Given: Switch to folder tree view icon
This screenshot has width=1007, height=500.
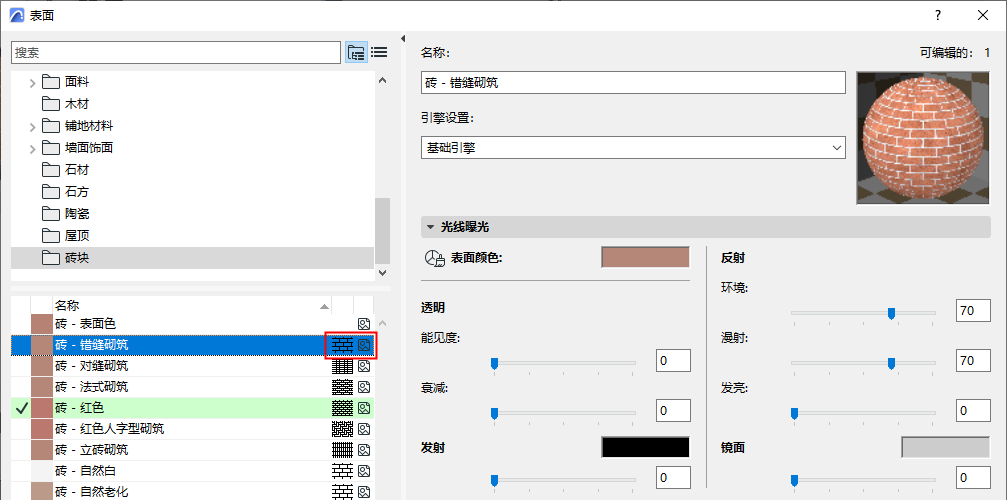Looking at the screenshot, I should coord(356,53).
